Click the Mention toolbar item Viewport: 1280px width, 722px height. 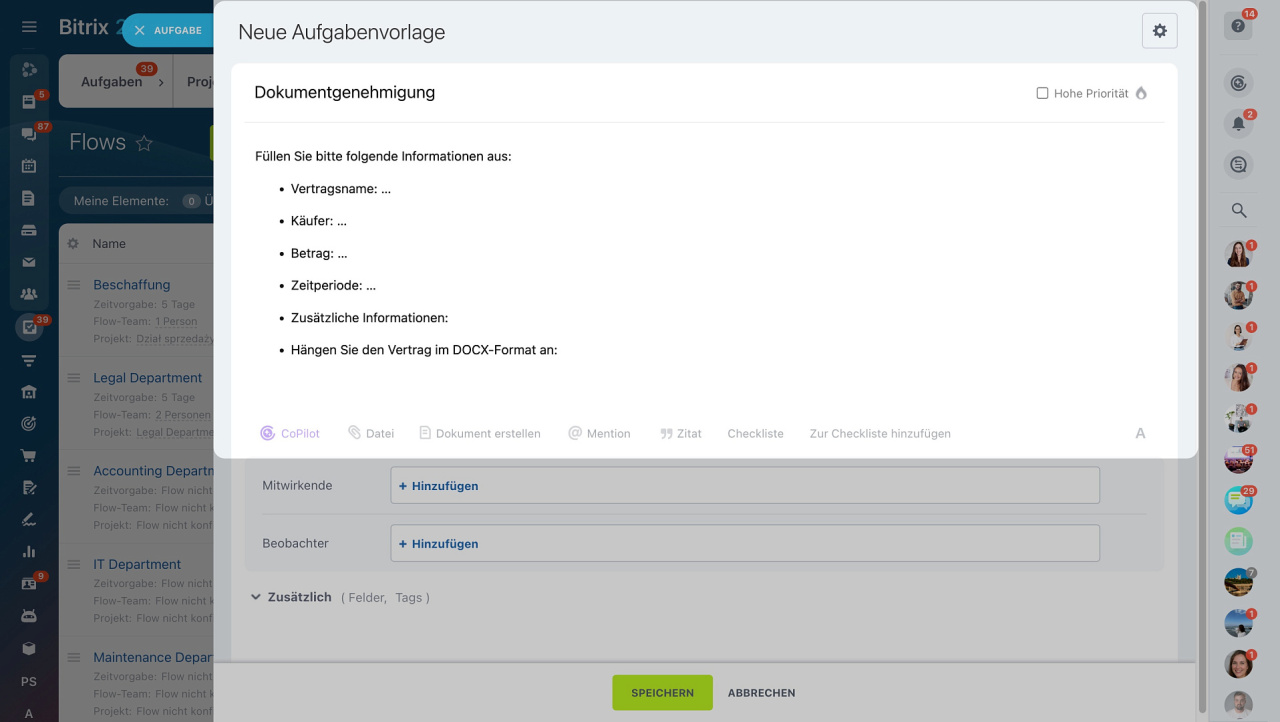click(599, 433)
